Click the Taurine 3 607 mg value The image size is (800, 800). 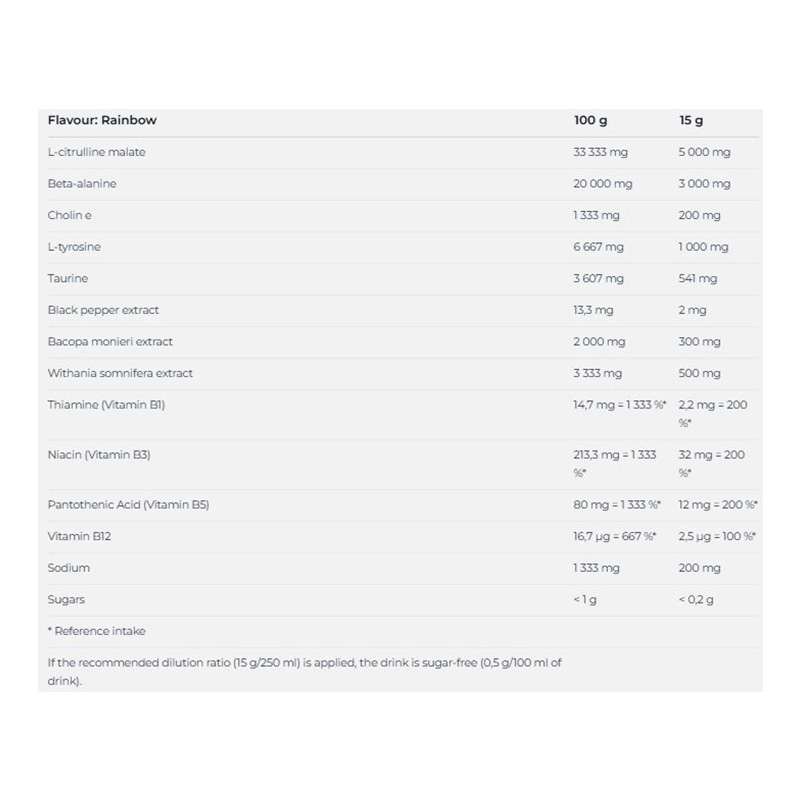pyautogui.click(x=598, y=278)
